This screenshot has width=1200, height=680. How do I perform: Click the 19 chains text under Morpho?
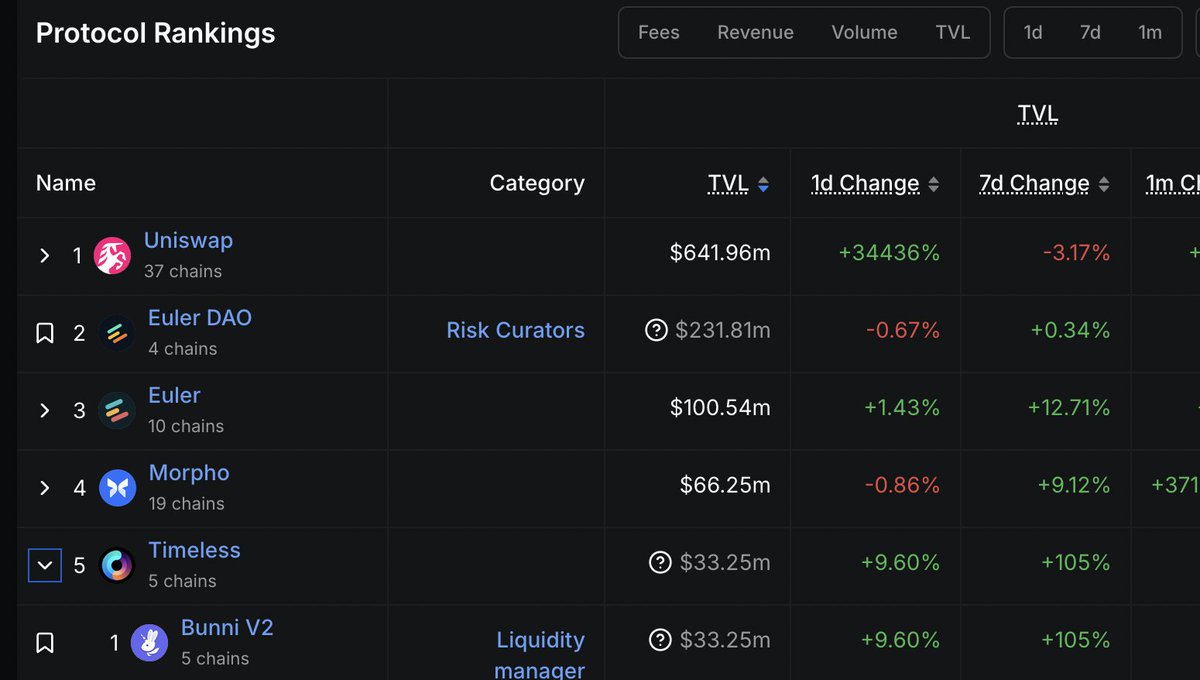coord(186,503)
